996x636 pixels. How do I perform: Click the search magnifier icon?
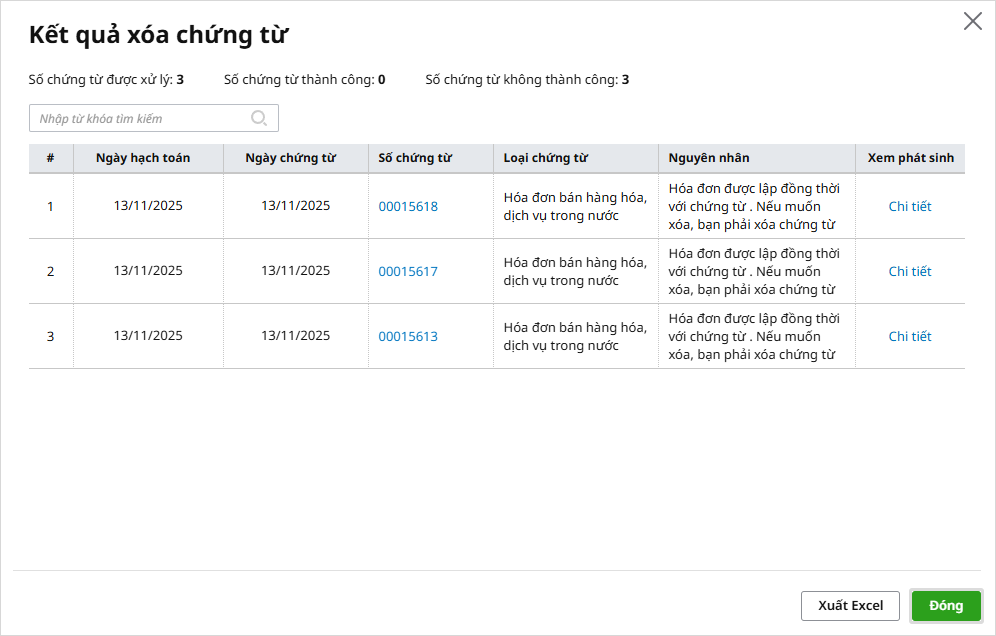click(259, 118)
